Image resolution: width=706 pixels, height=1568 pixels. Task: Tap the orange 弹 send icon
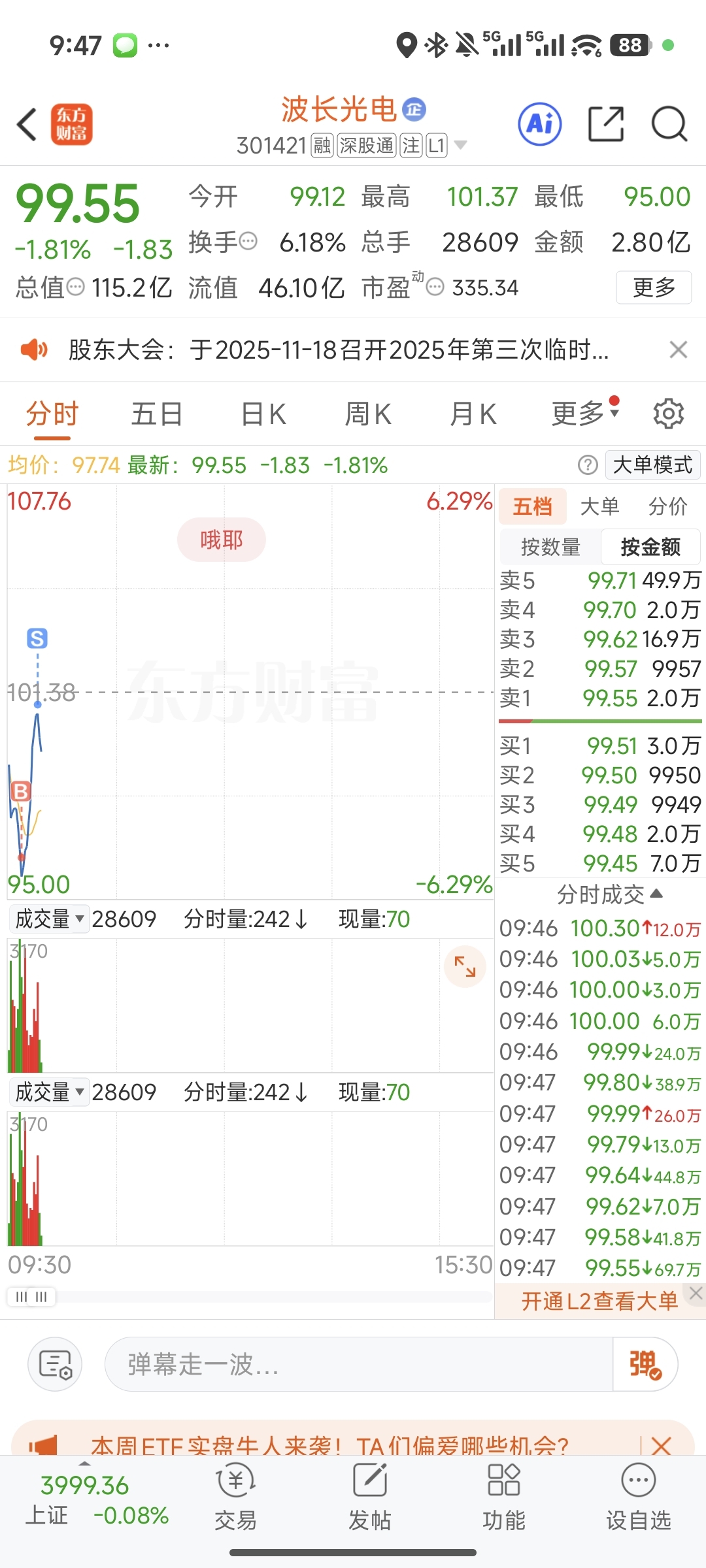tap(645, 1364)
